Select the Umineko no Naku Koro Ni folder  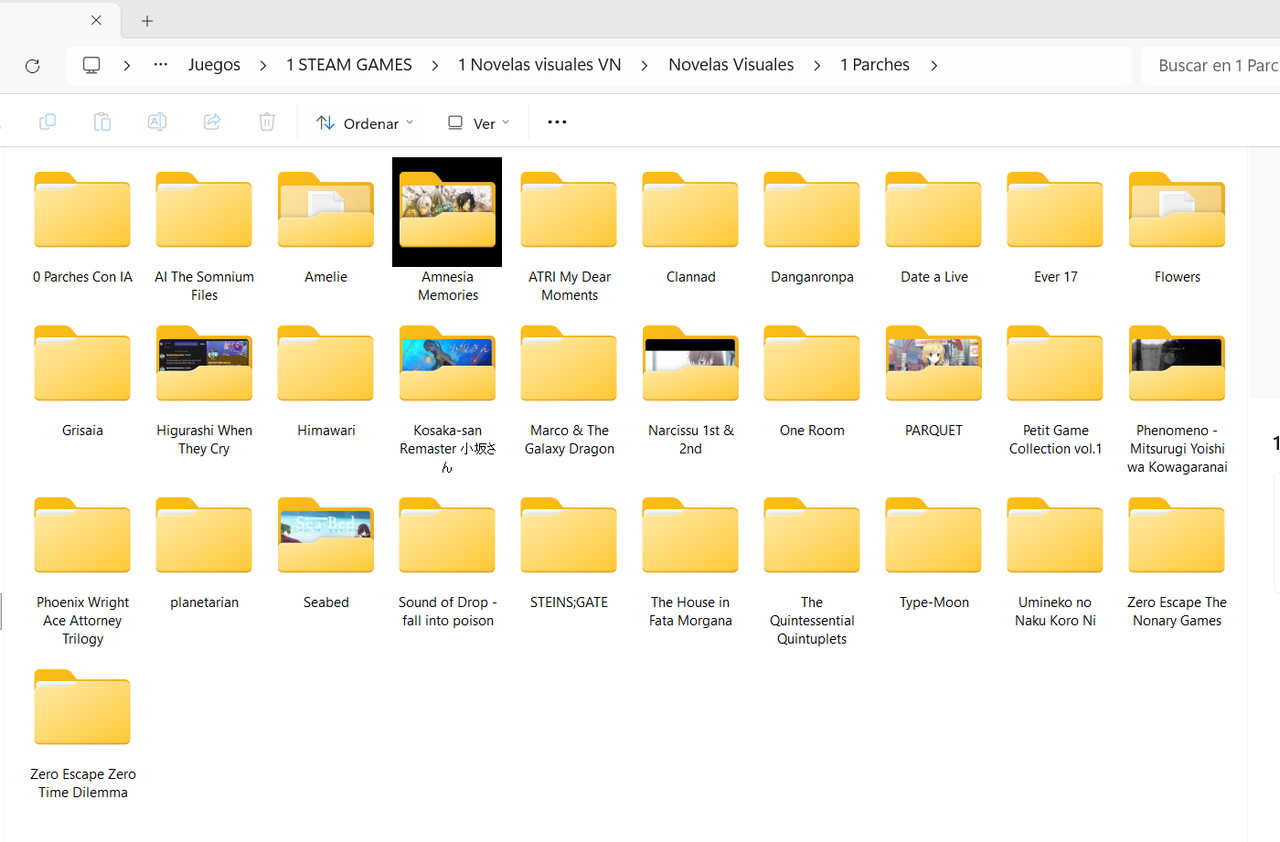1056,536
